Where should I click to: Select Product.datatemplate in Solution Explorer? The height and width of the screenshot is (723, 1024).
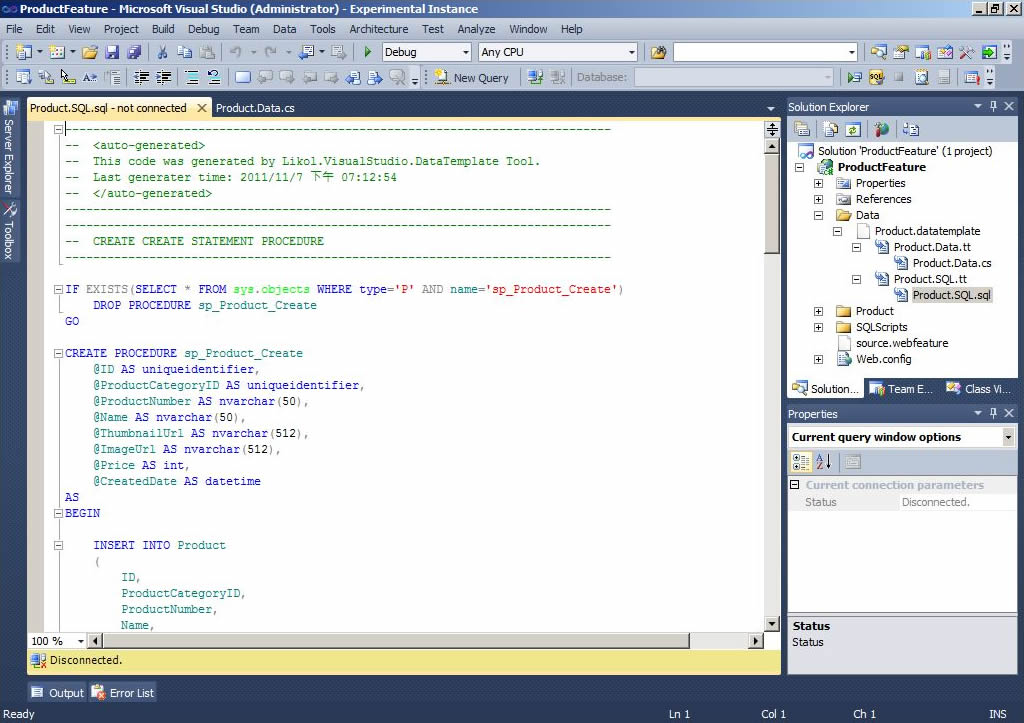[927, 231]
